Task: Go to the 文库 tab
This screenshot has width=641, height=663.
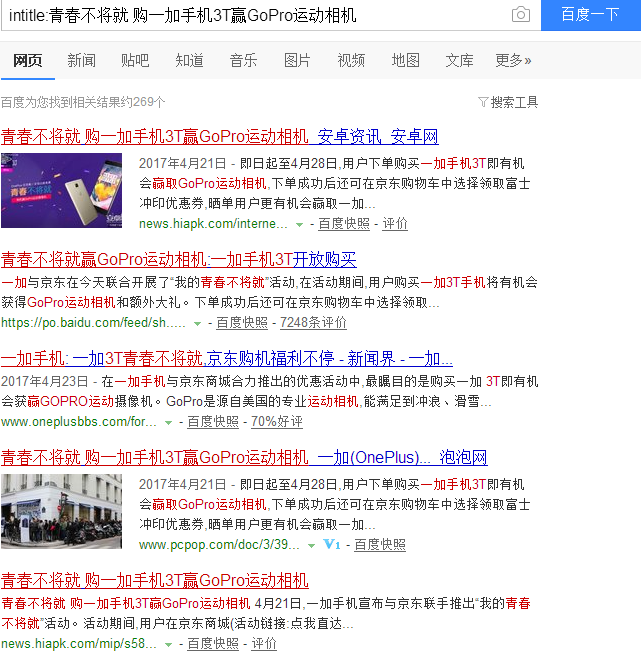Action: 459,60
